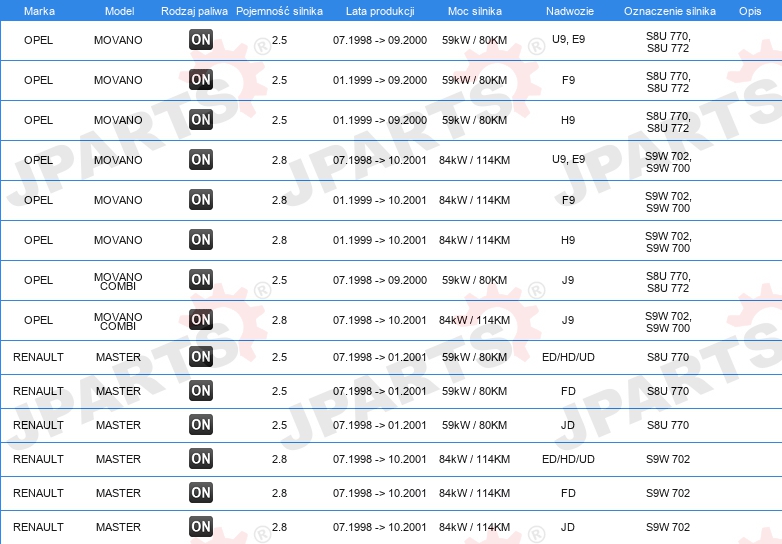The width and height of the screenshot is (782, 544).
Task: Click S9W 702 engine code in Master FD row
Action: pos(668,493)
